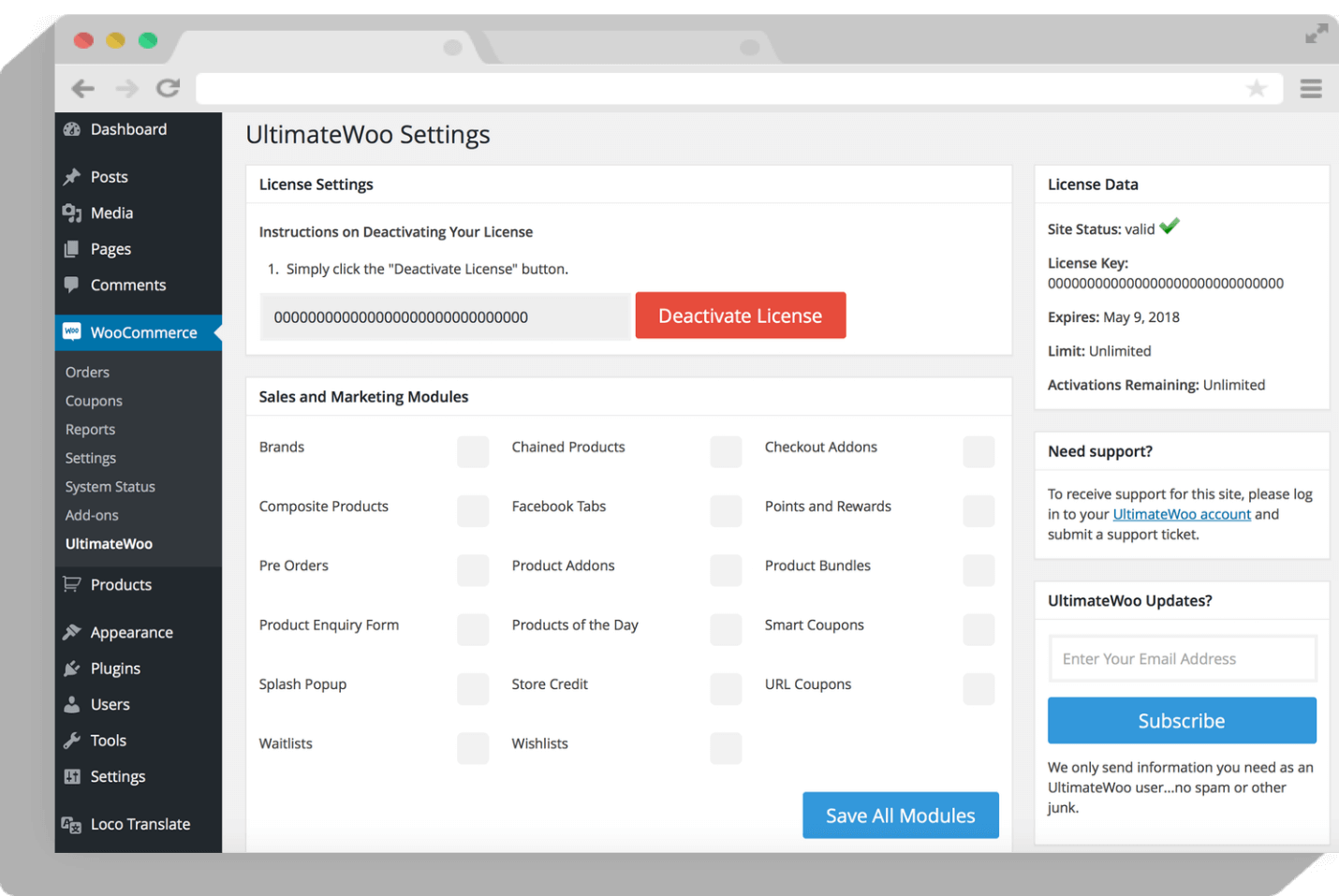Click the Tools wrench icon
This screenshot has height=896, width=1339.
pyautogui.click(x=72, y=741)
